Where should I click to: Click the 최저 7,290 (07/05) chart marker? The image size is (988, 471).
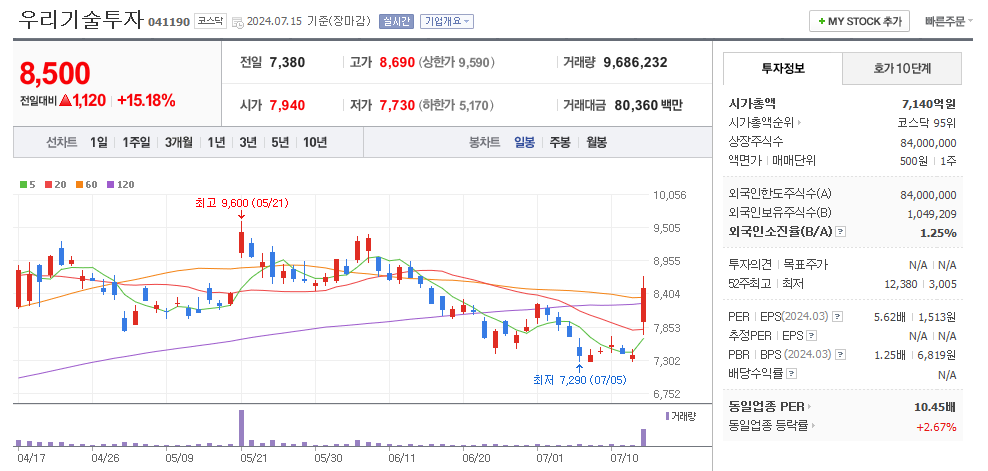[x=580, y=380]
